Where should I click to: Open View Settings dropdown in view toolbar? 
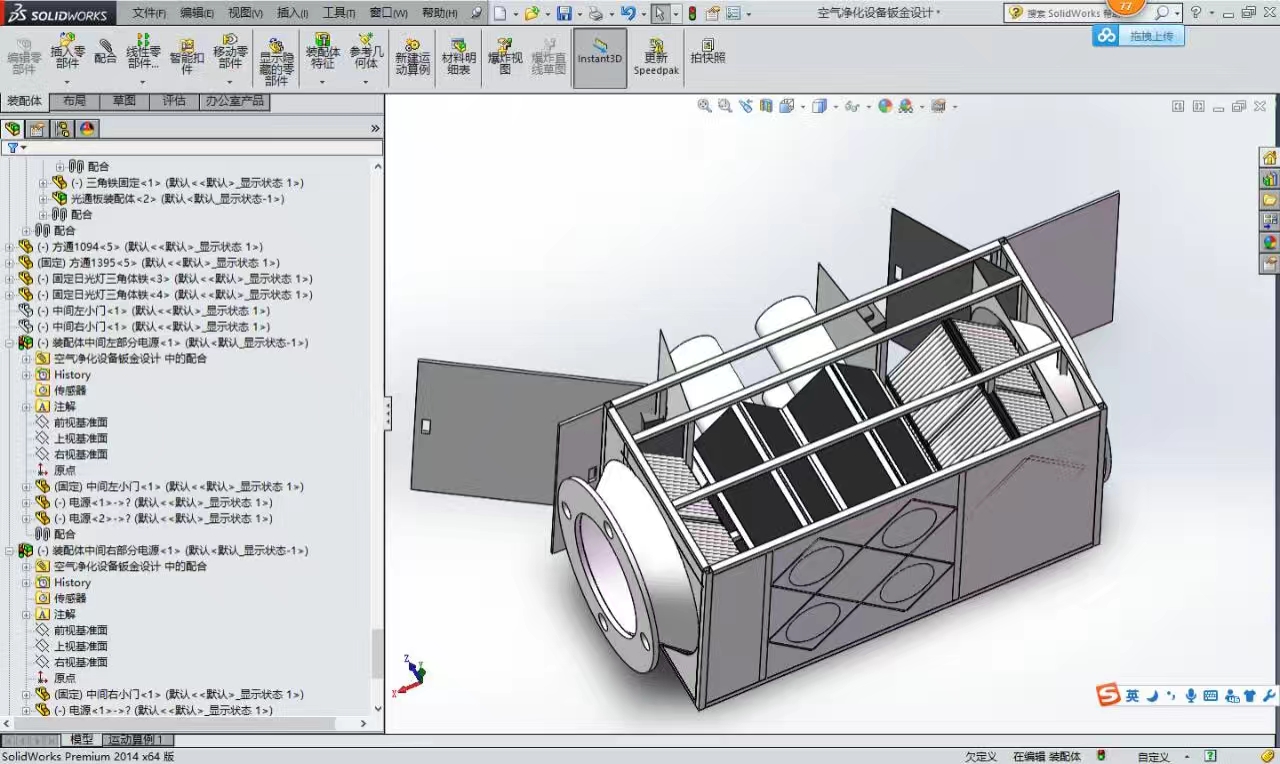943,105
